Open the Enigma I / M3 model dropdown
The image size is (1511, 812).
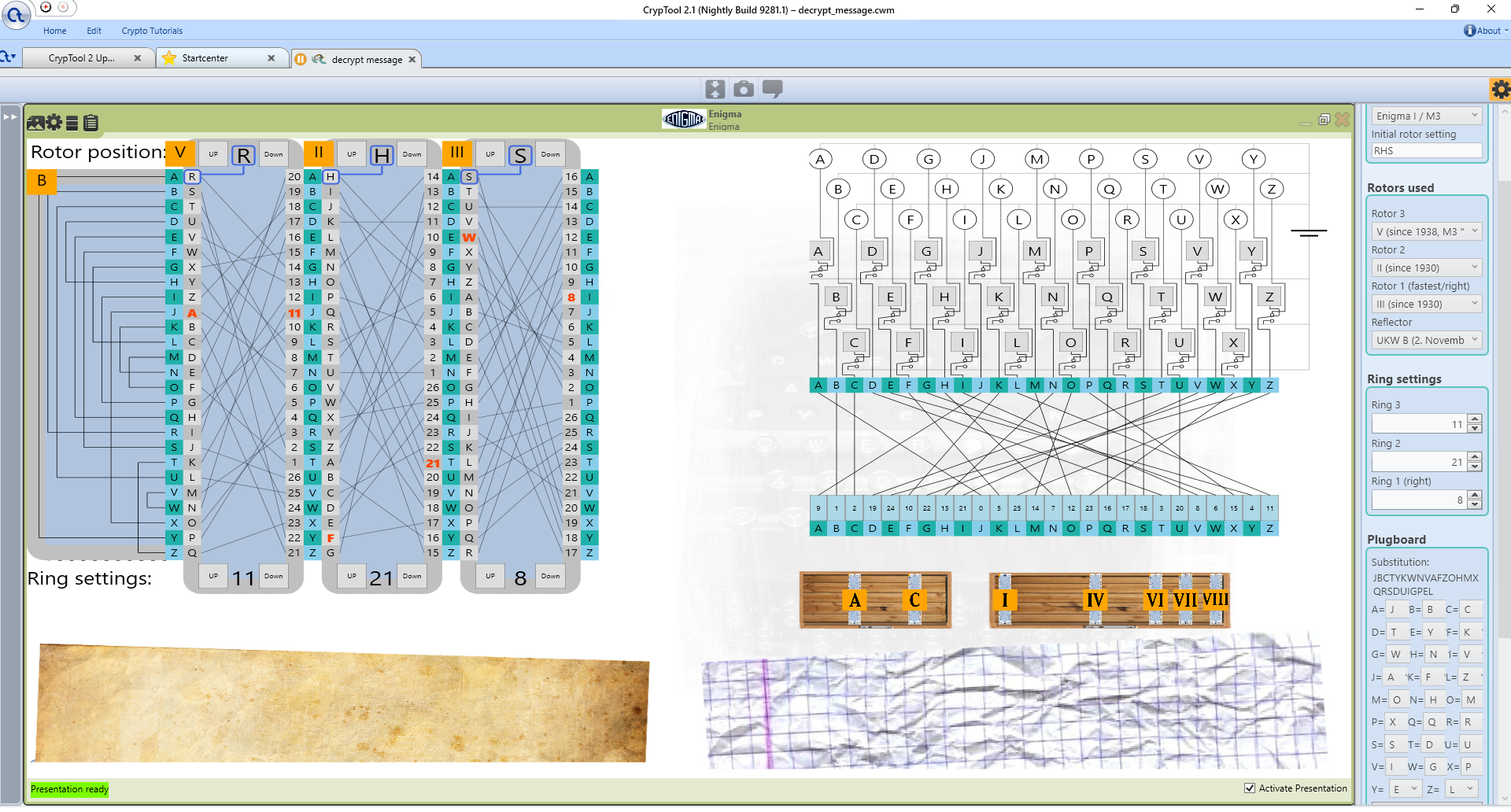click(x=1427, y=116)
